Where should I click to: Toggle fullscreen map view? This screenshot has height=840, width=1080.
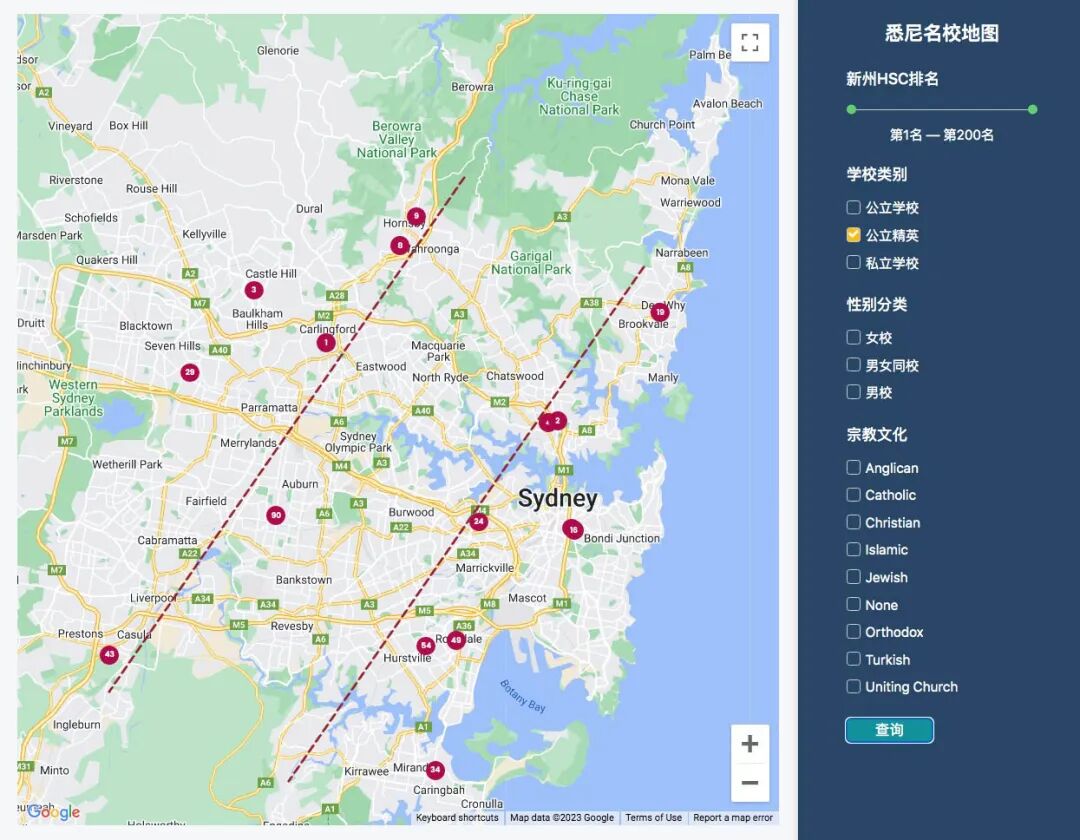(x=750, y=43)
